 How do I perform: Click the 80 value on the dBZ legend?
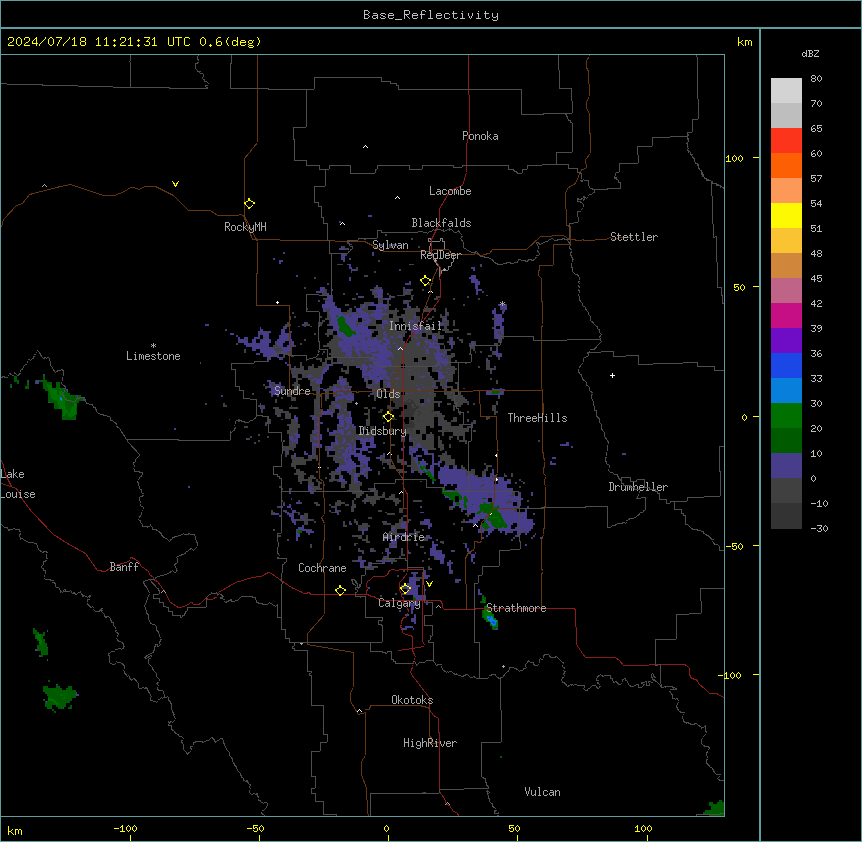point(816,79)
